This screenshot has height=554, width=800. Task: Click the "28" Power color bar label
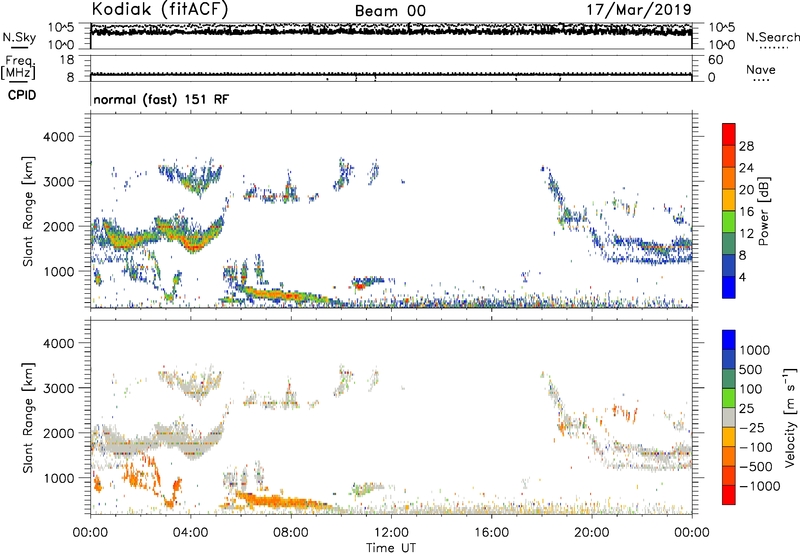coord(746,146)
